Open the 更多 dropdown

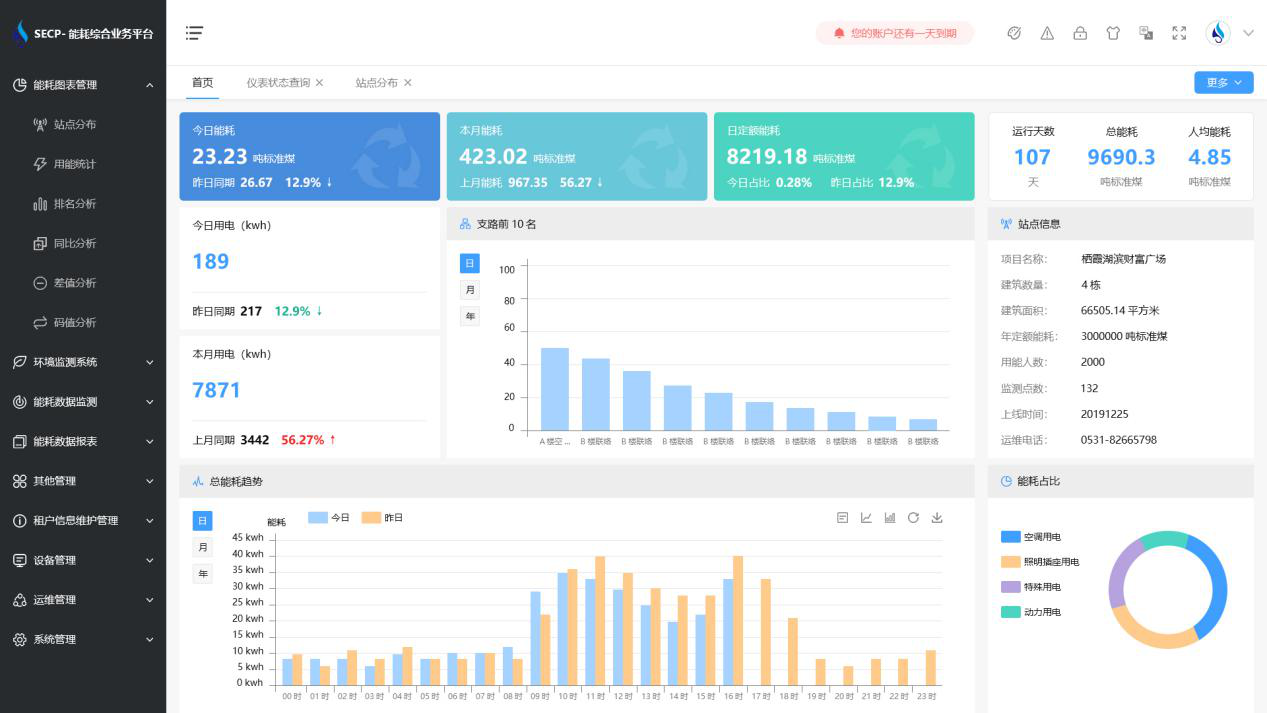[1223, 83]
